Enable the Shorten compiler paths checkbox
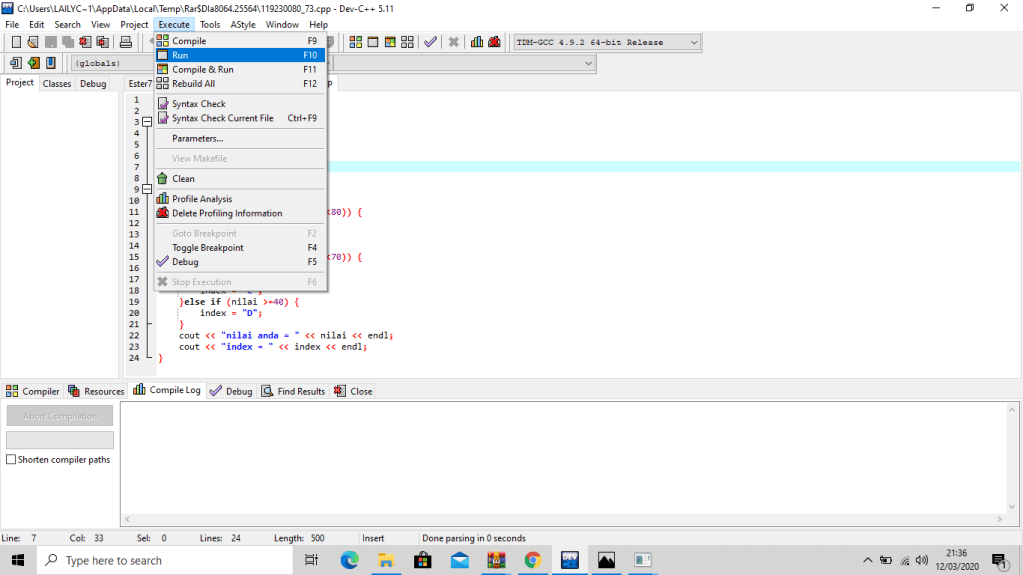This screenshot has height=575, width=1023. point(11,460)
